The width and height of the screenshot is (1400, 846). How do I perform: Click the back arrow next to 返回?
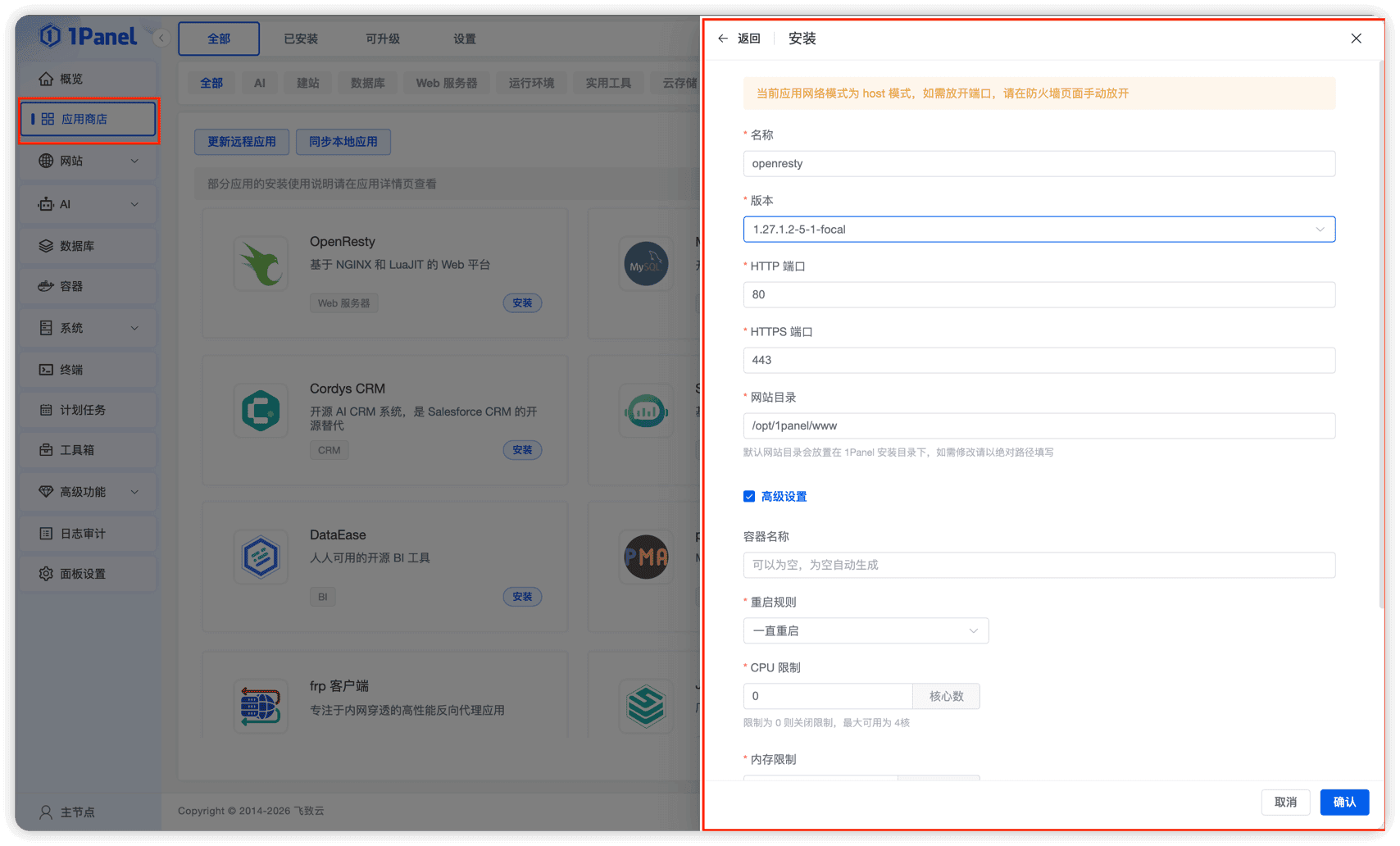722,39
